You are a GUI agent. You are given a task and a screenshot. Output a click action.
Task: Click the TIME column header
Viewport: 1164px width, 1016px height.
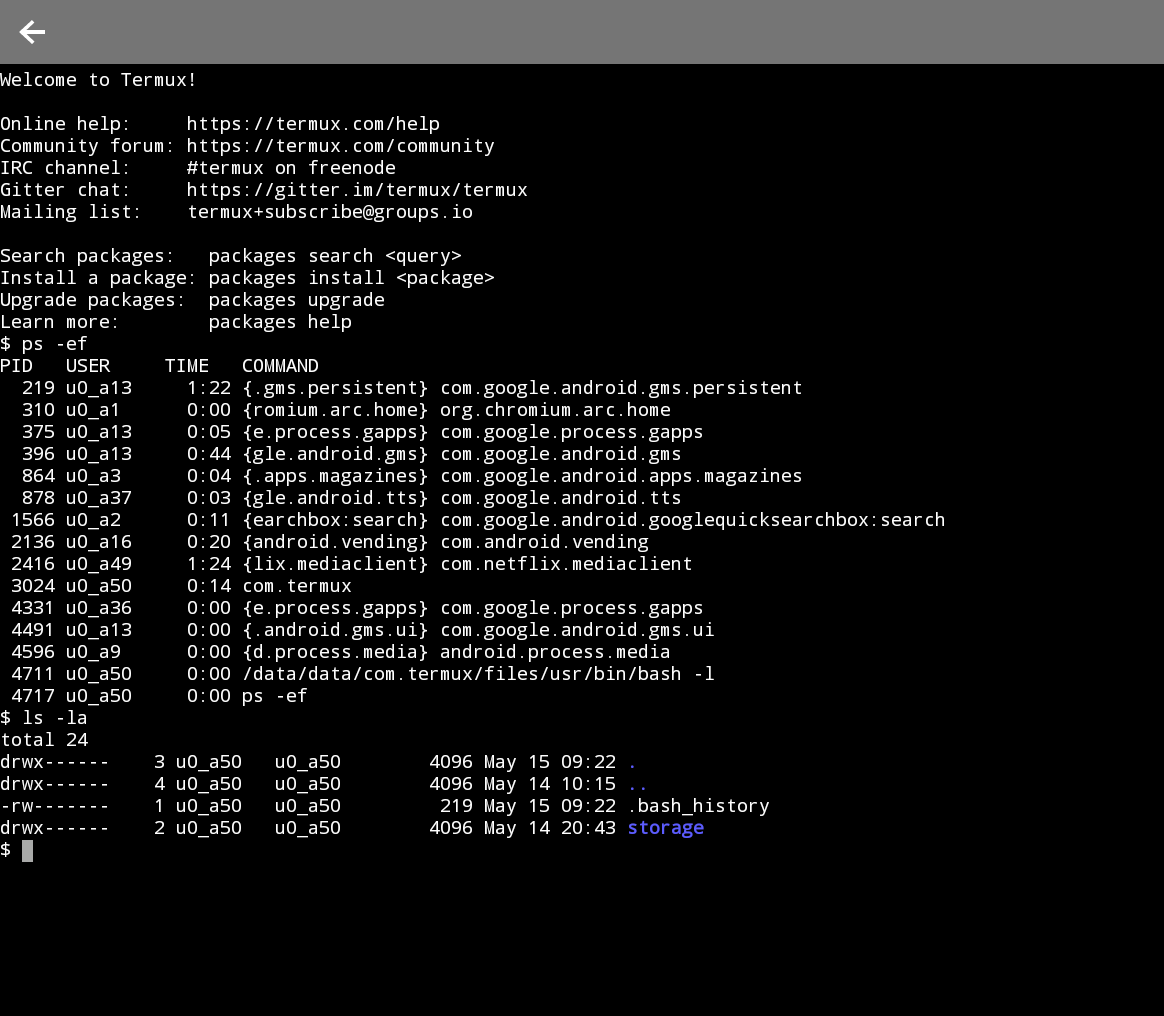pos(186,366)
